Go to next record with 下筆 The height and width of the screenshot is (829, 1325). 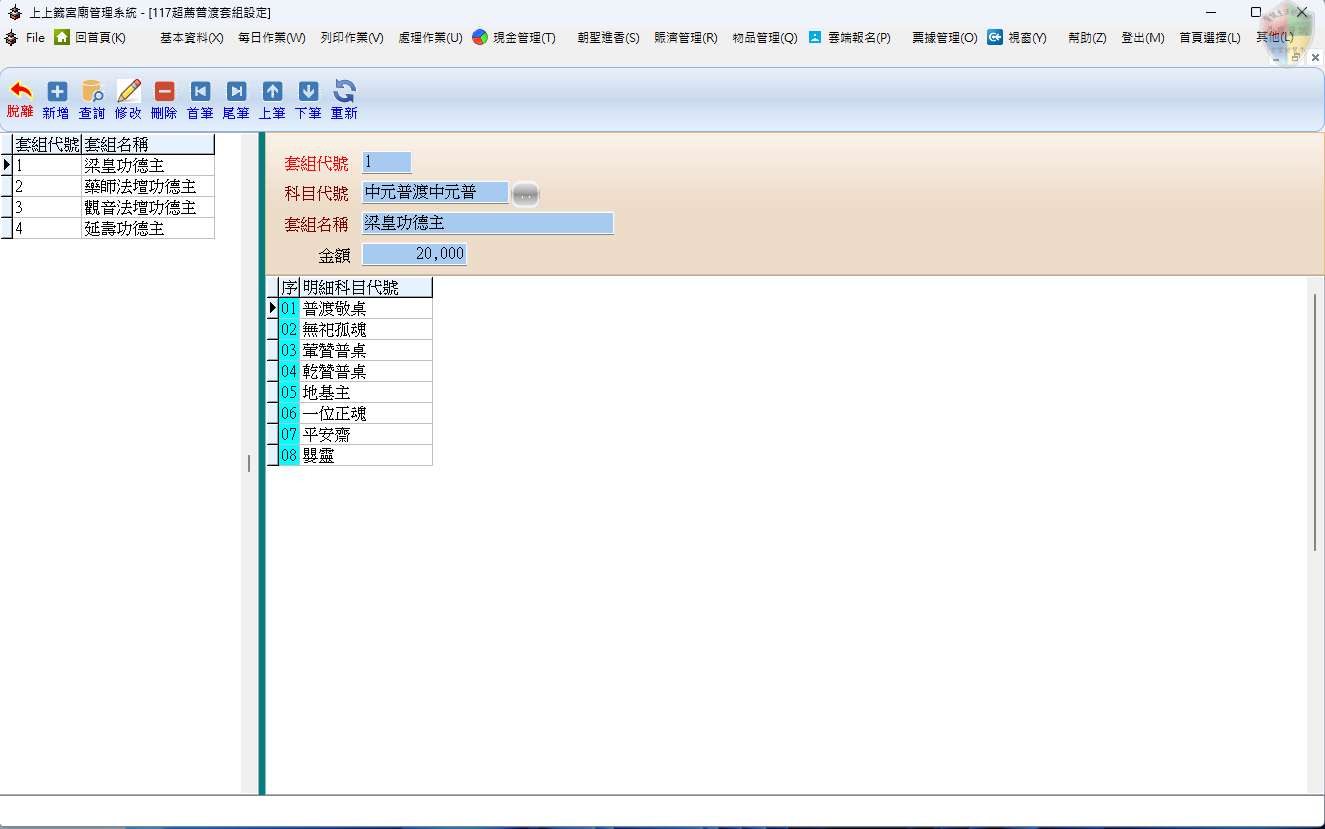308,92
